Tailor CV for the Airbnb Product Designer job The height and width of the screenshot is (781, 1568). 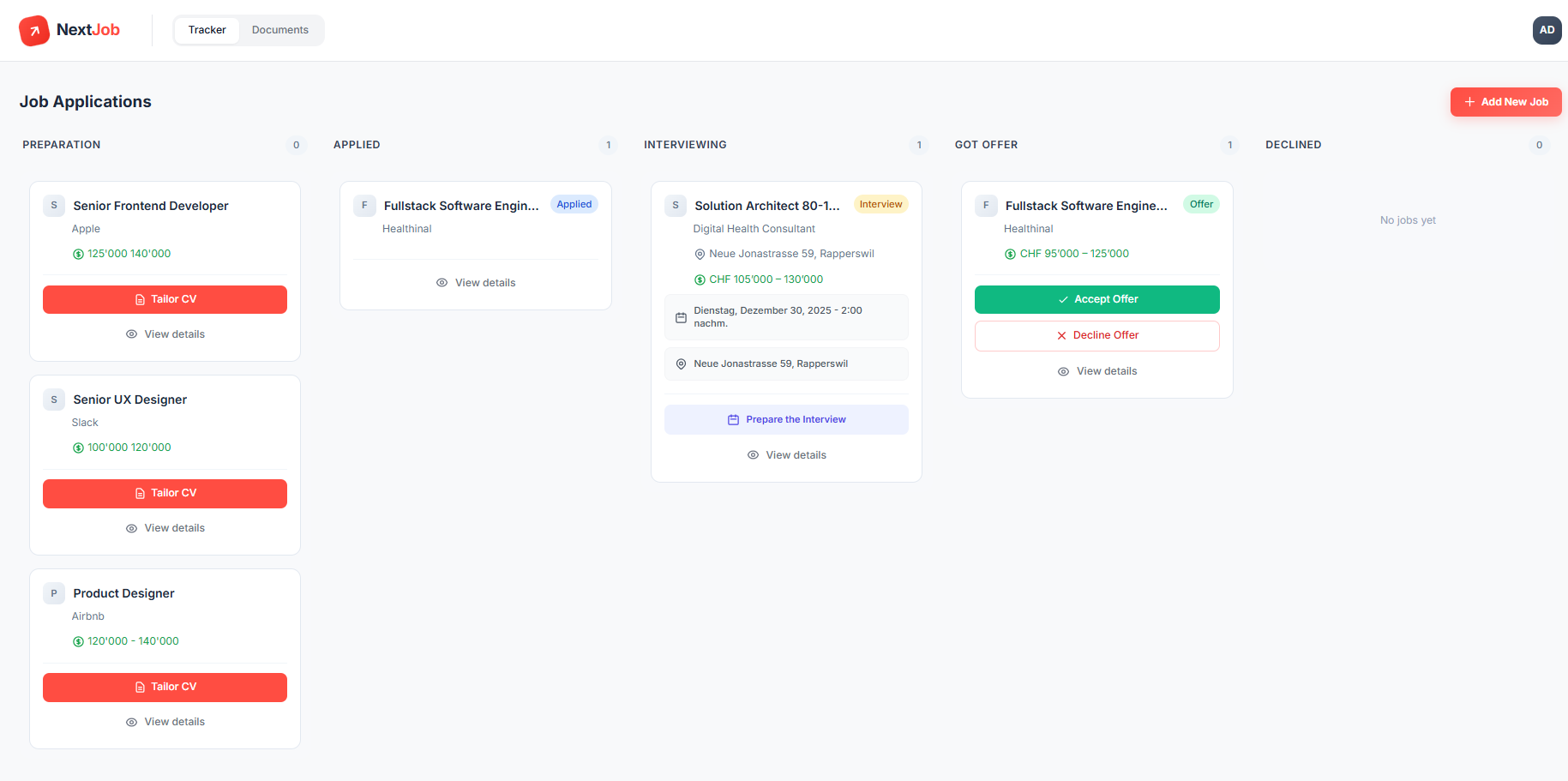(165, 687)
